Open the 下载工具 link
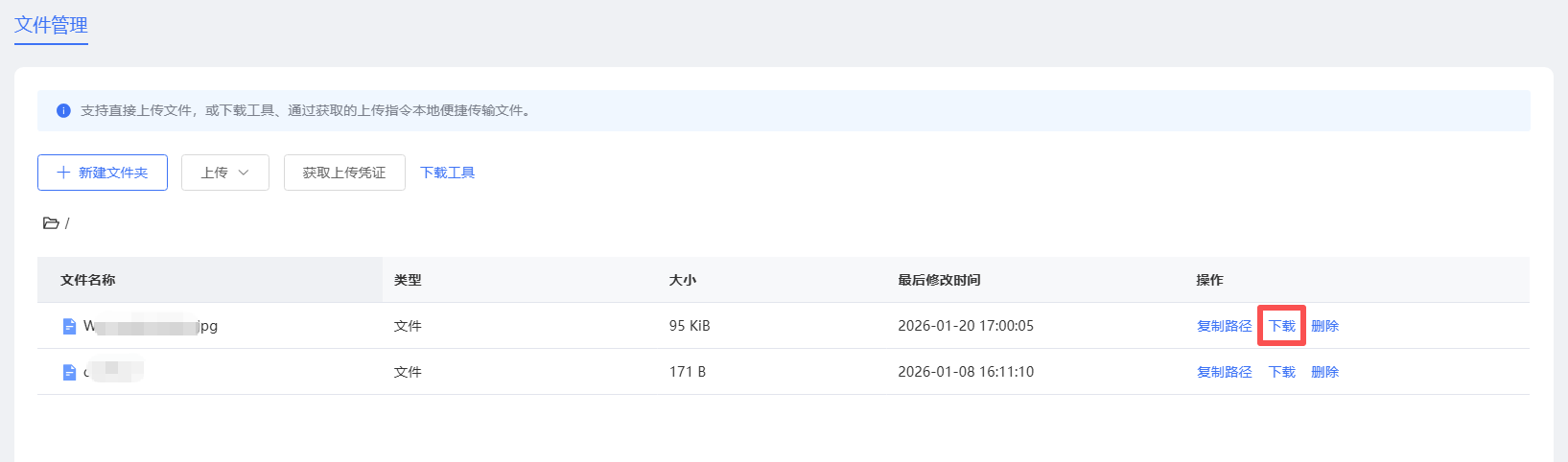 (x=447, y=173)
